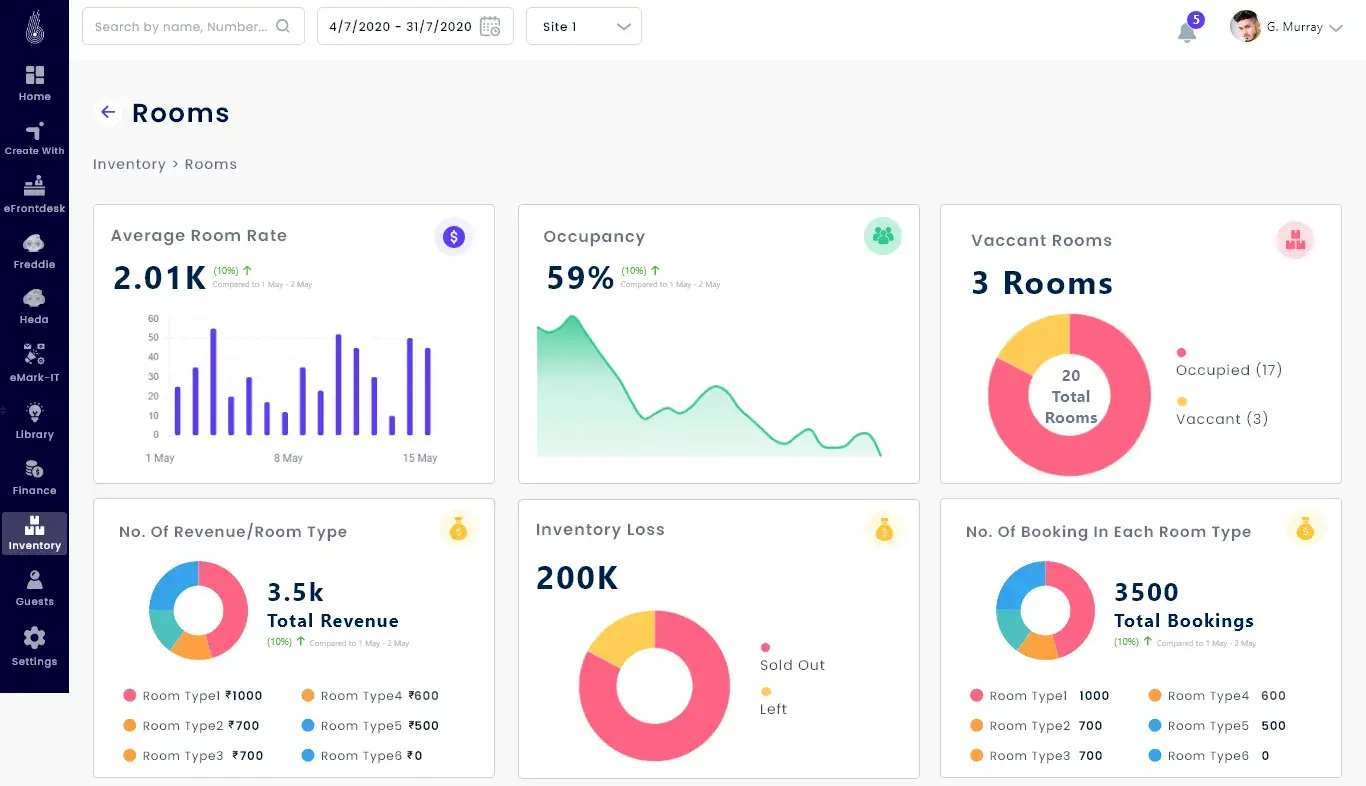Open notifications bell with 5 badge
The width and height of the screenshot is (1366, 786).
(x=1188, y=28)
